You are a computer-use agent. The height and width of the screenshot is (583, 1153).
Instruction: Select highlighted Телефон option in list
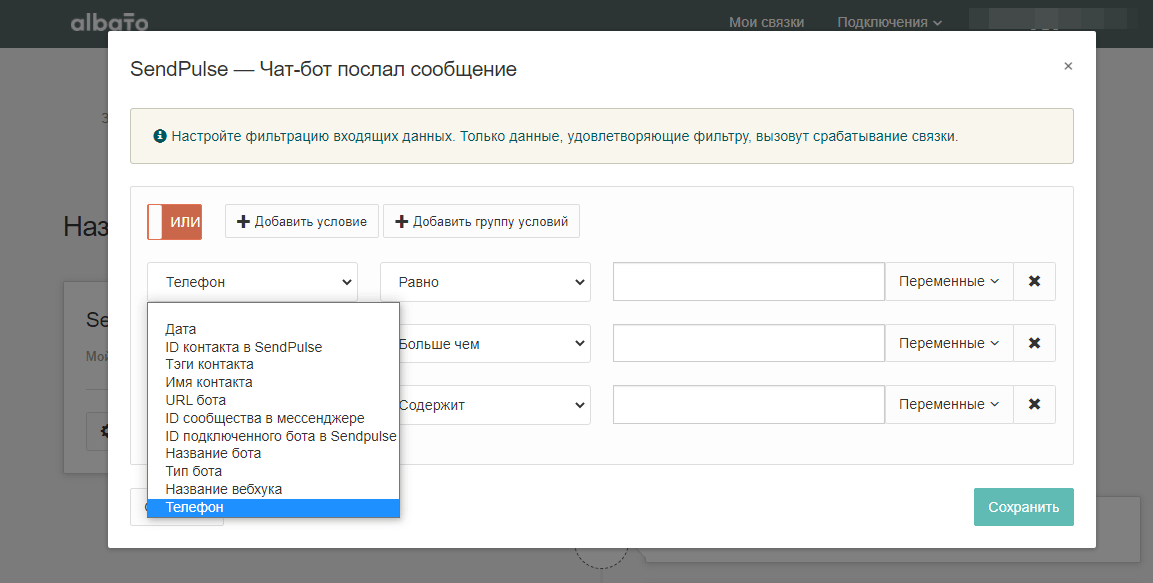tap(274, 507)
